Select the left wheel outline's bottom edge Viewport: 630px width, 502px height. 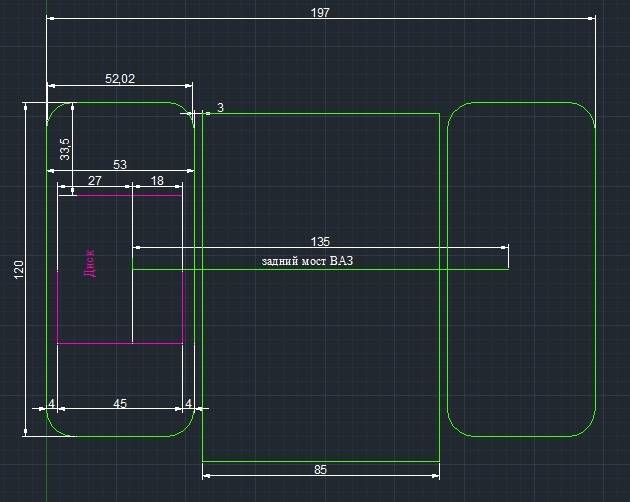coord(120,436)
